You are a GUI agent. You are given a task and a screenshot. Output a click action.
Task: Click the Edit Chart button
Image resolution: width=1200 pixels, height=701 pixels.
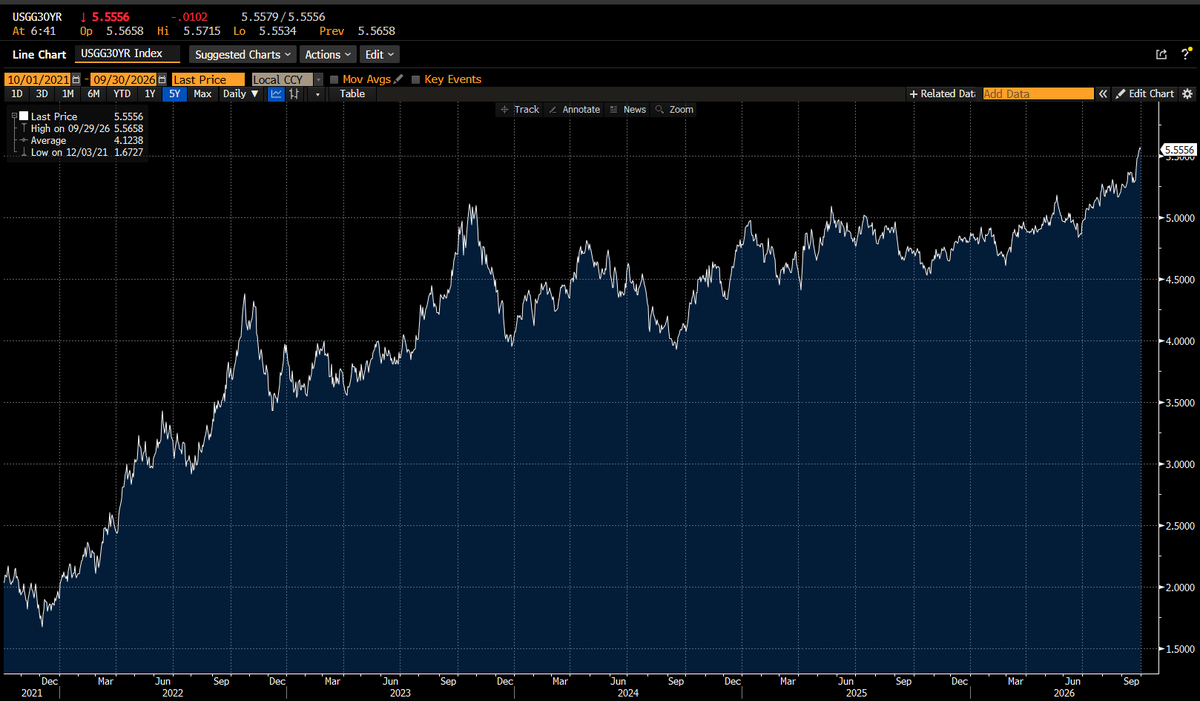(1145, 93)
